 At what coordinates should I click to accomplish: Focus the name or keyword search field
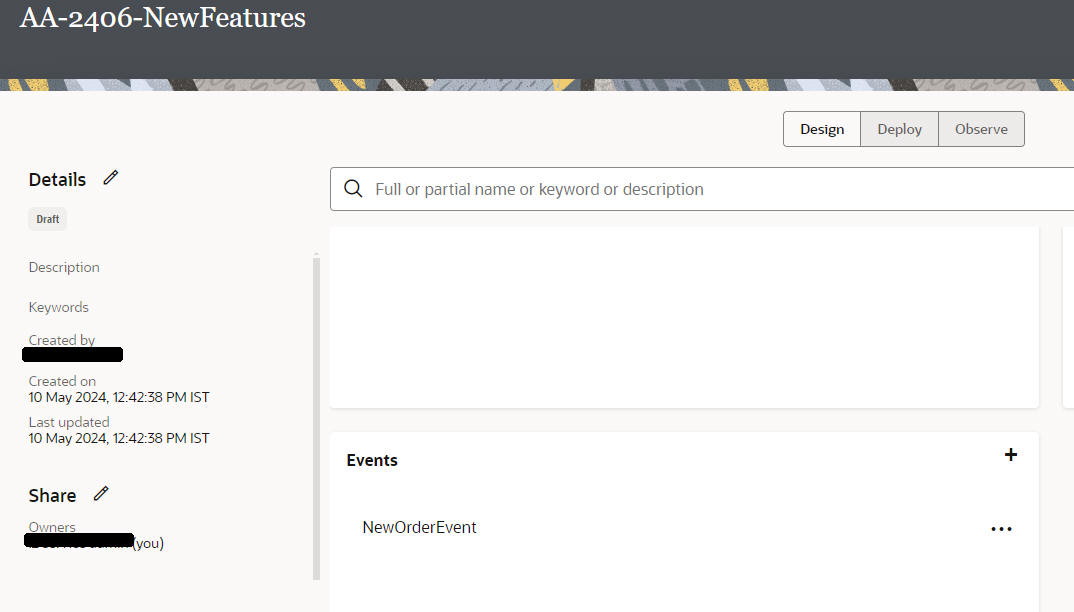pyautogui.click(x=700, y=189)
